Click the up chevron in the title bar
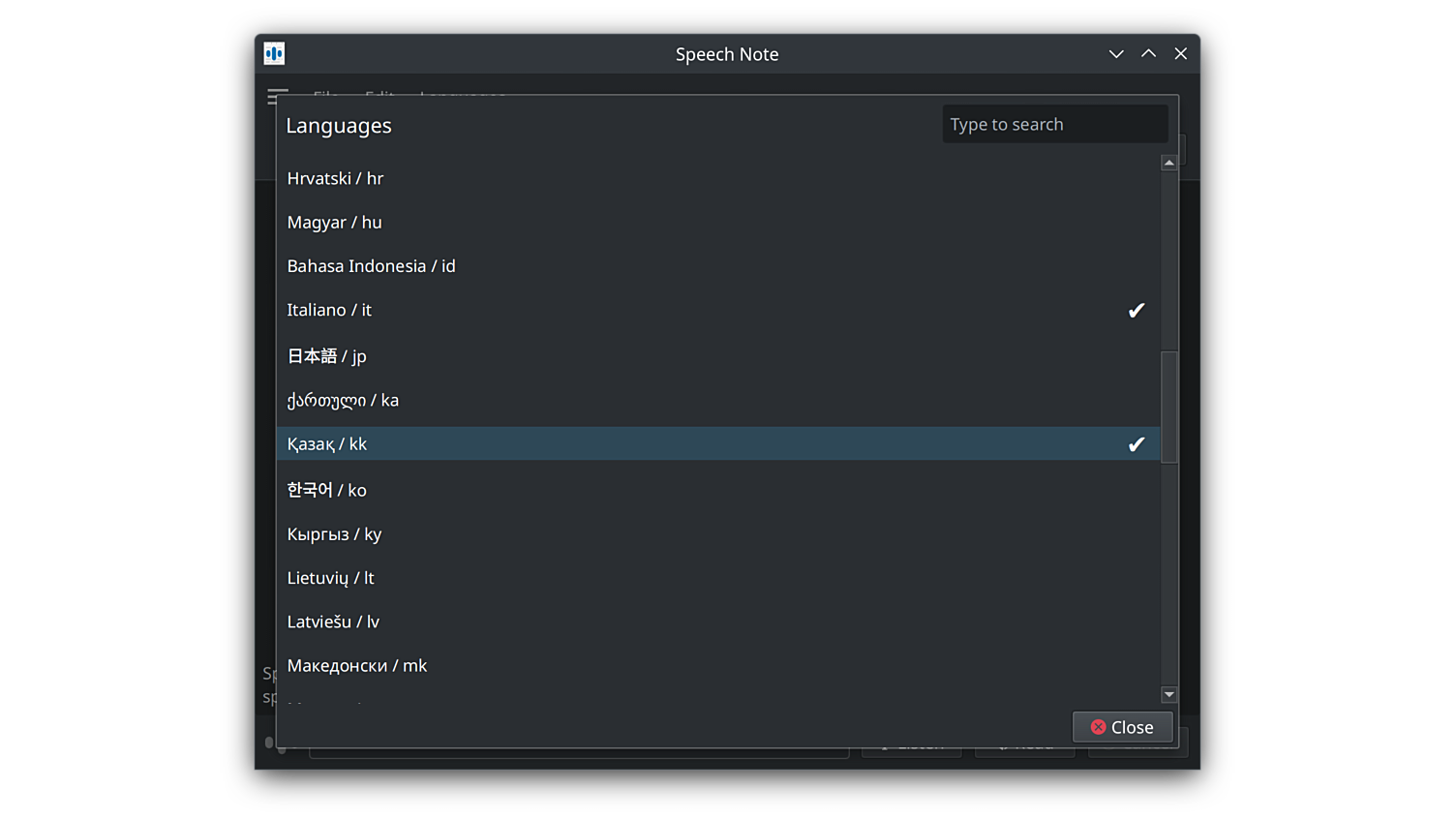The height and width of the screenshot is (819, 1456). [x=1148, y=53]
